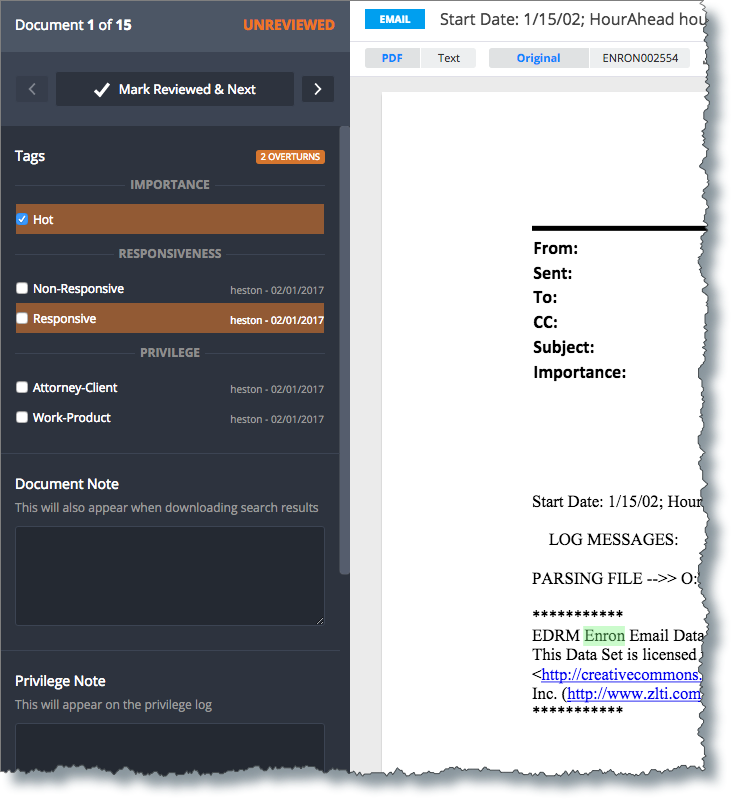Click the 'LOG MESSAGES:' line

pyautogui.click(x=613, y=540)
